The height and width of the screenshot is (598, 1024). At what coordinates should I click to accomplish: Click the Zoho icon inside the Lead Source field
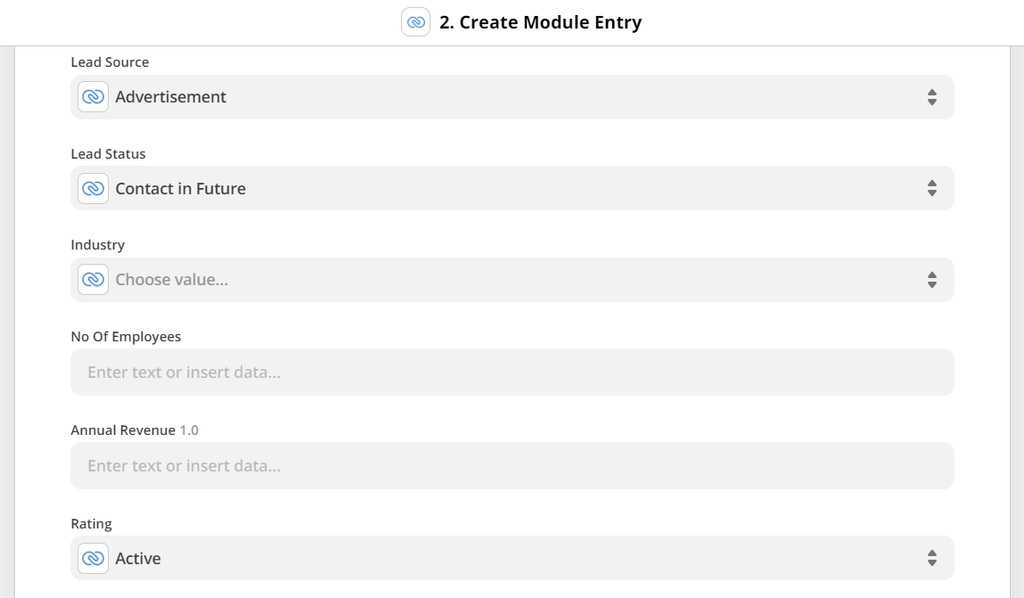tap(92, 97)
